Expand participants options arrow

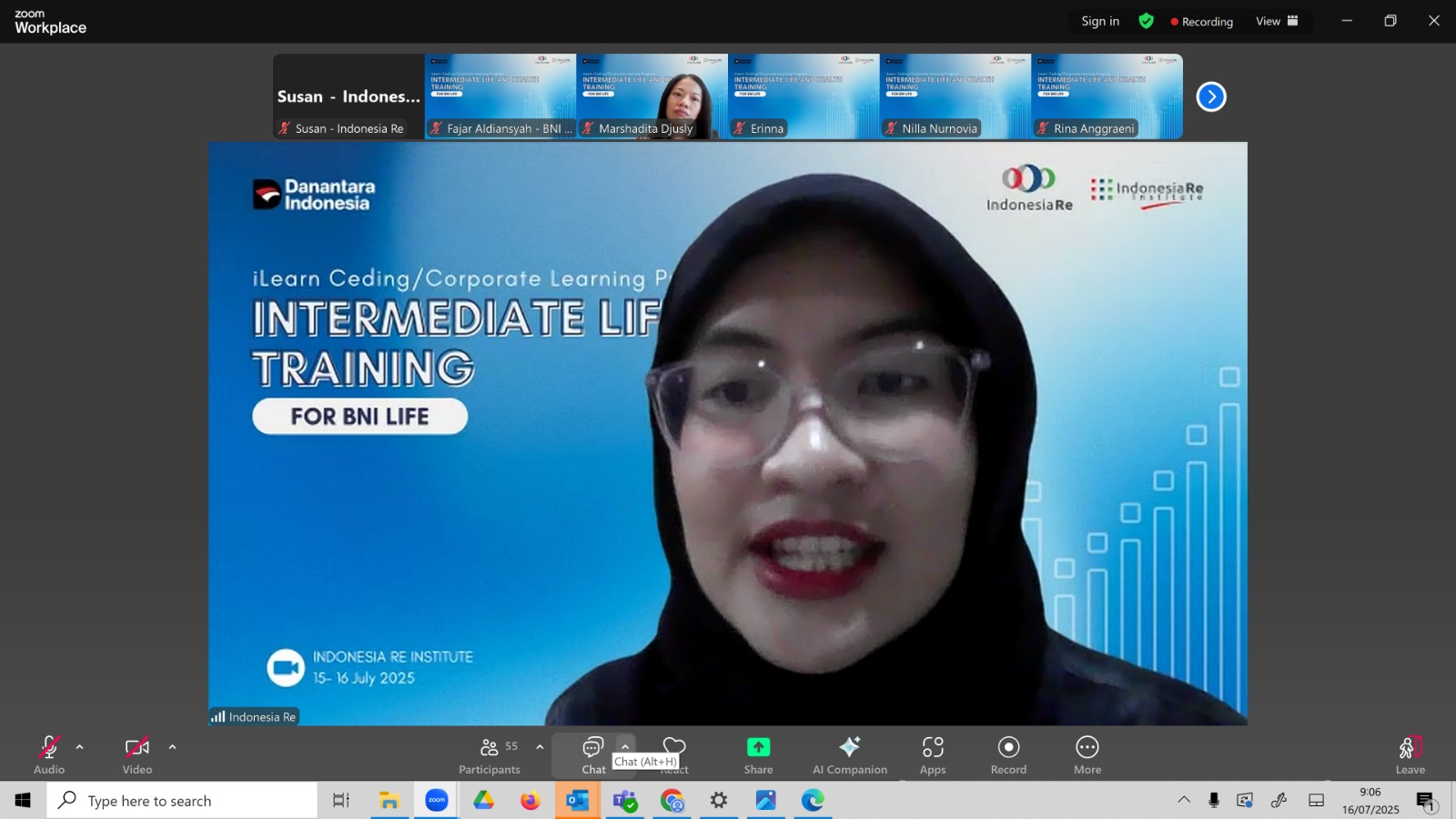click(540, 747)
